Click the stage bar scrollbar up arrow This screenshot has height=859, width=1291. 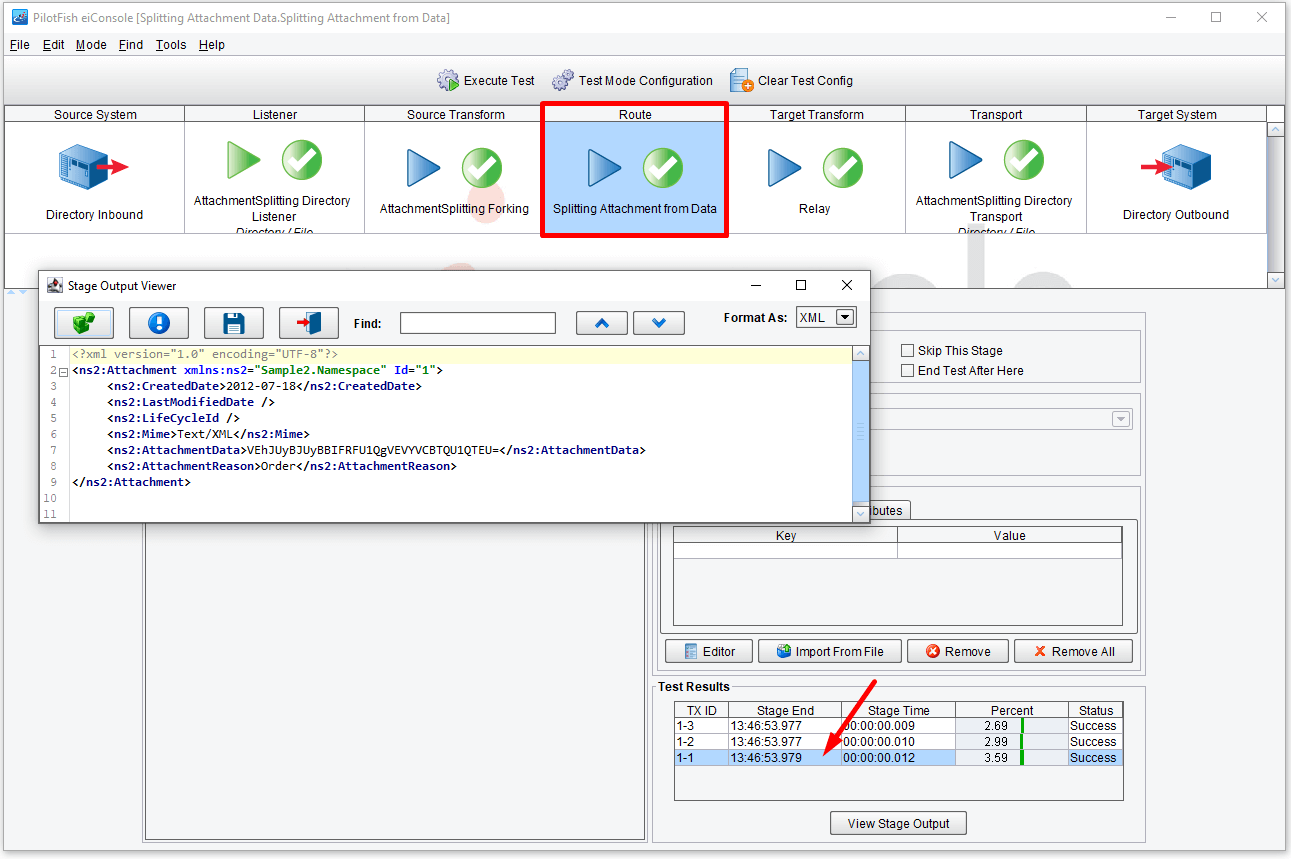click(1275, 130)
